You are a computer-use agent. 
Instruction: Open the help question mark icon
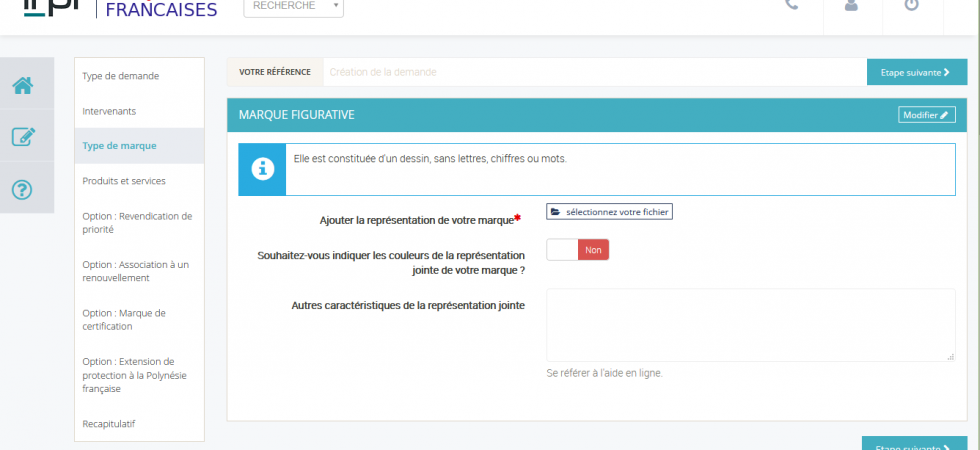(23, 189)
